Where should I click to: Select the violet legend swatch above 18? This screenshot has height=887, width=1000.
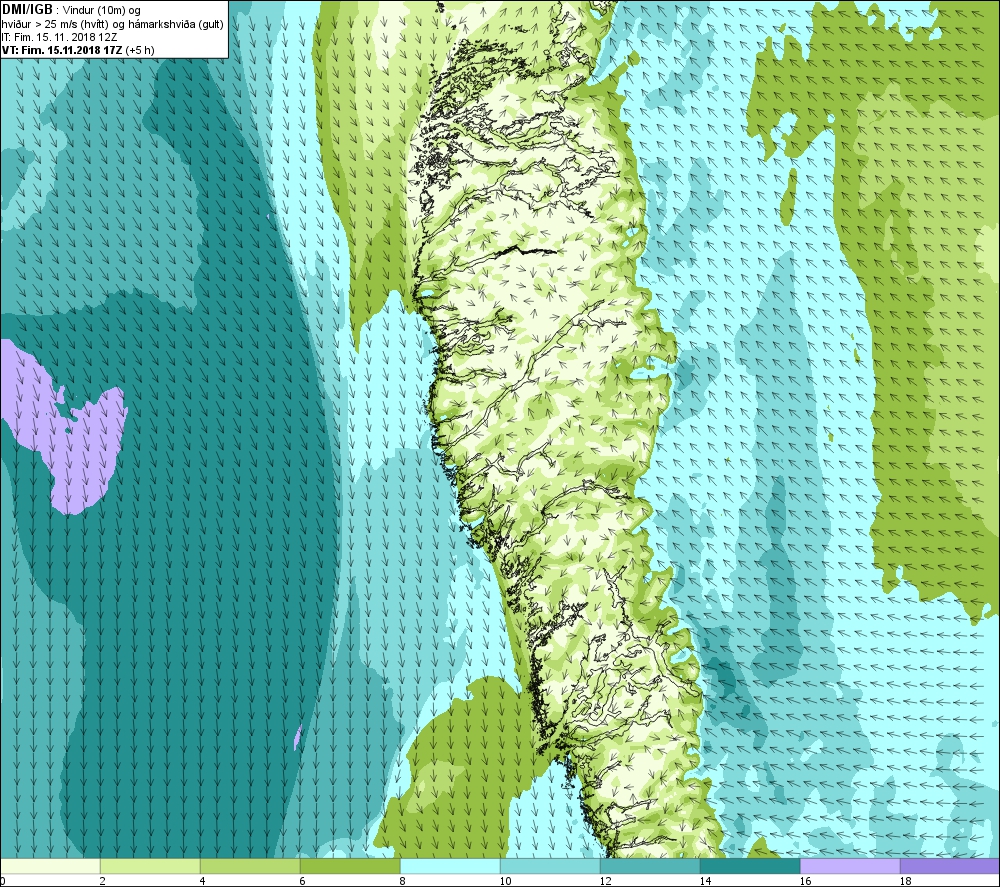click(x=950, y=866)
